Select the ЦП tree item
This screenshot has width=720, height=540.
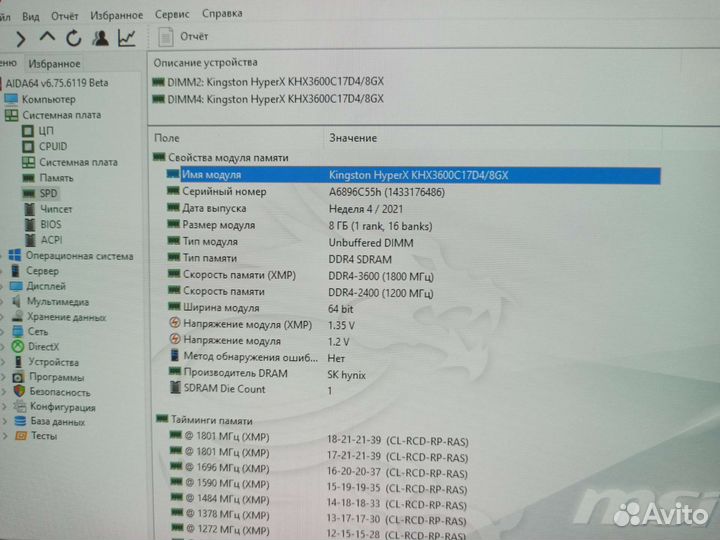click(46, 131)
